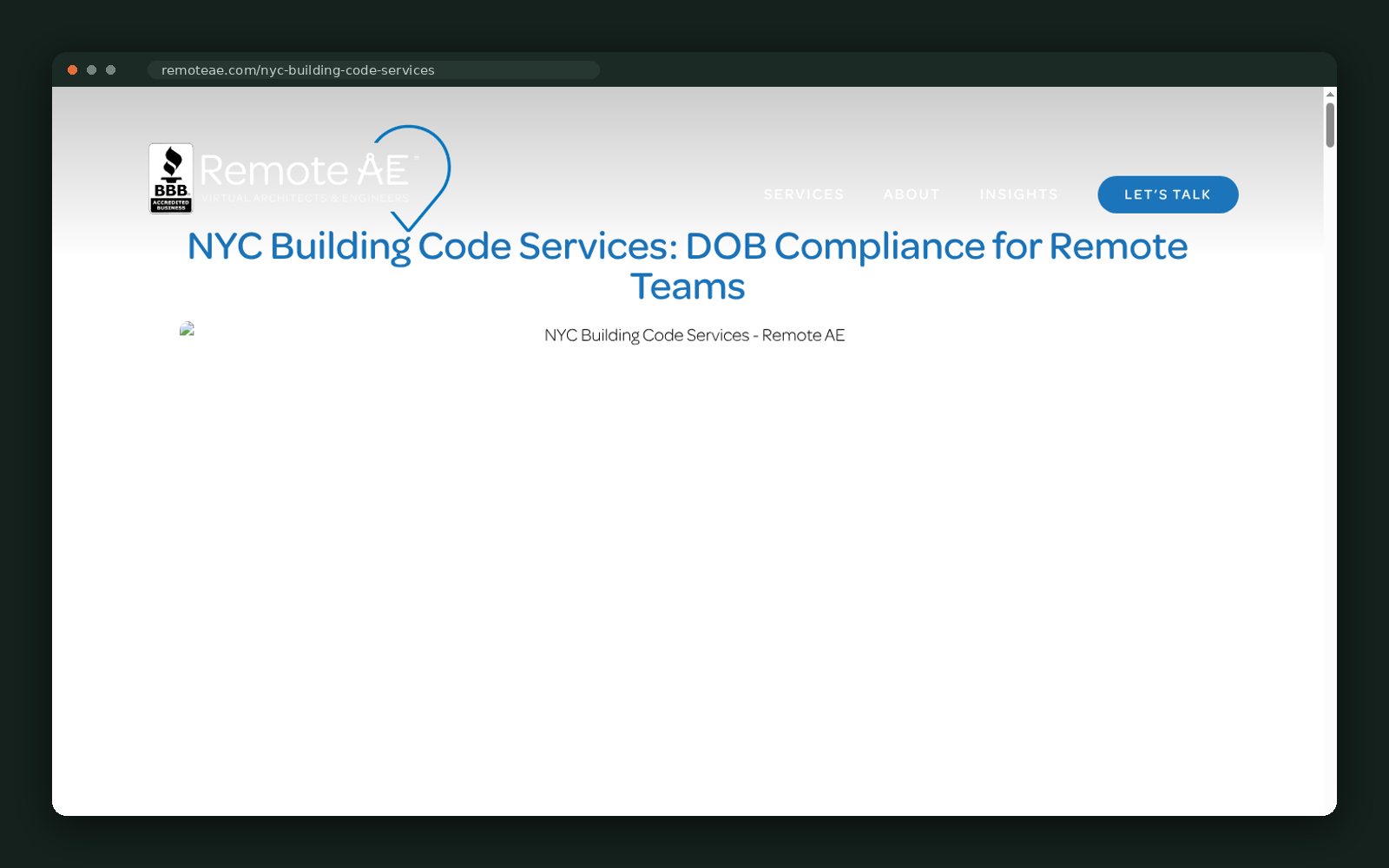Click the vertical scrollbar thumb
This screenshot has width=1389, height=868.
click(1330, 125)
